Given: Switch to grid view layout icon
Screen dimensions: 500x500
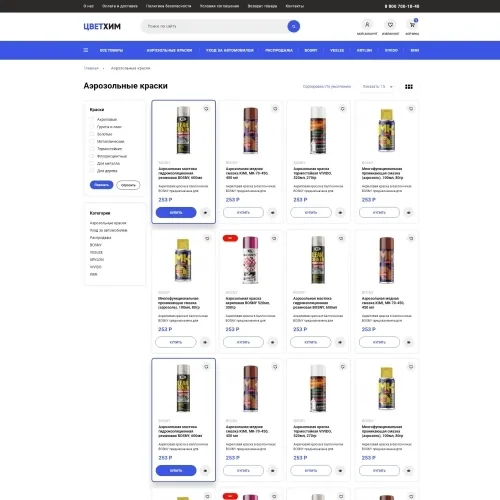Looking at the screenshot, I should coord(409,87).
